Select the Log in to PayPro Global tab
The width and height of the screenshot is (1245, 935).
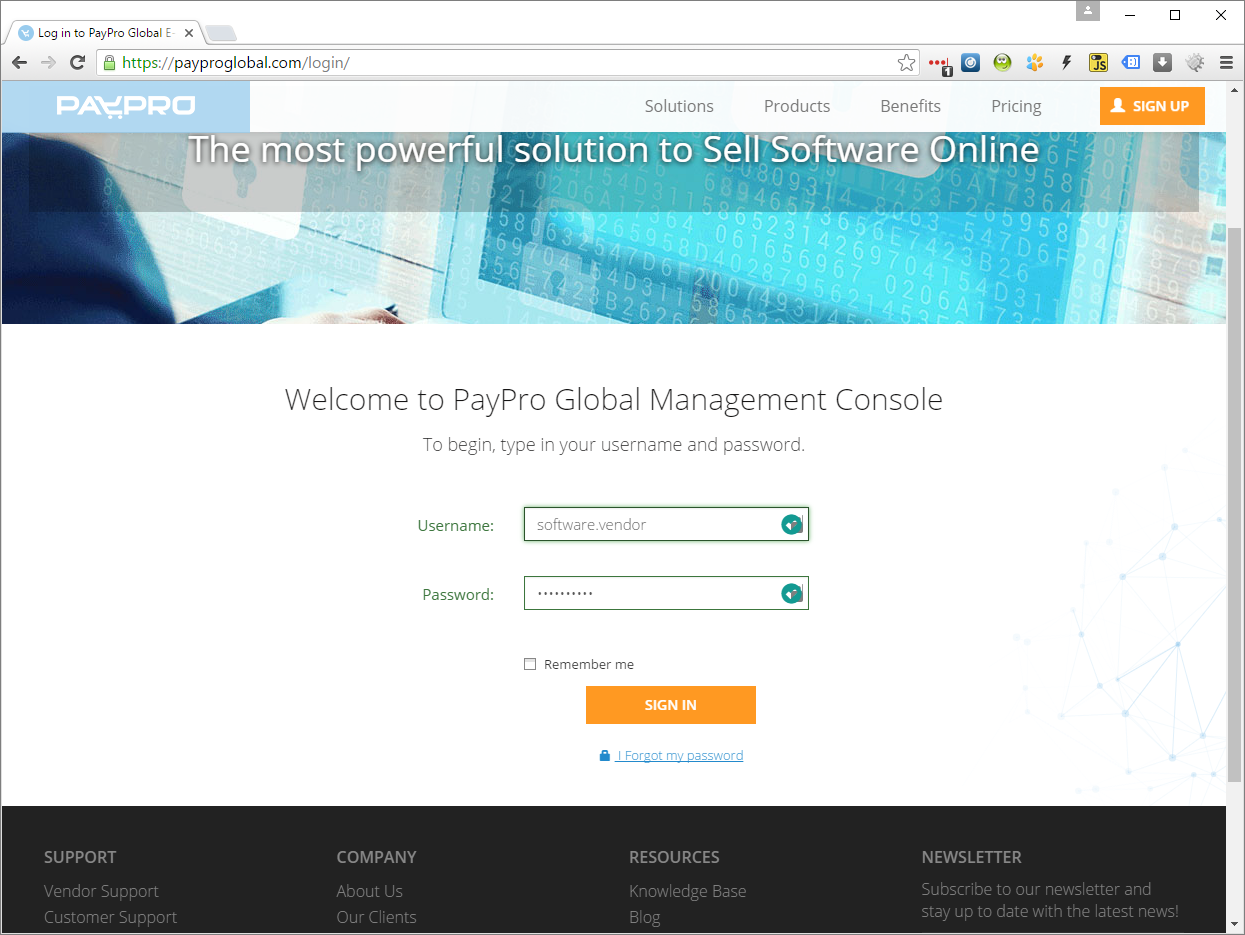tap(105, 33)
